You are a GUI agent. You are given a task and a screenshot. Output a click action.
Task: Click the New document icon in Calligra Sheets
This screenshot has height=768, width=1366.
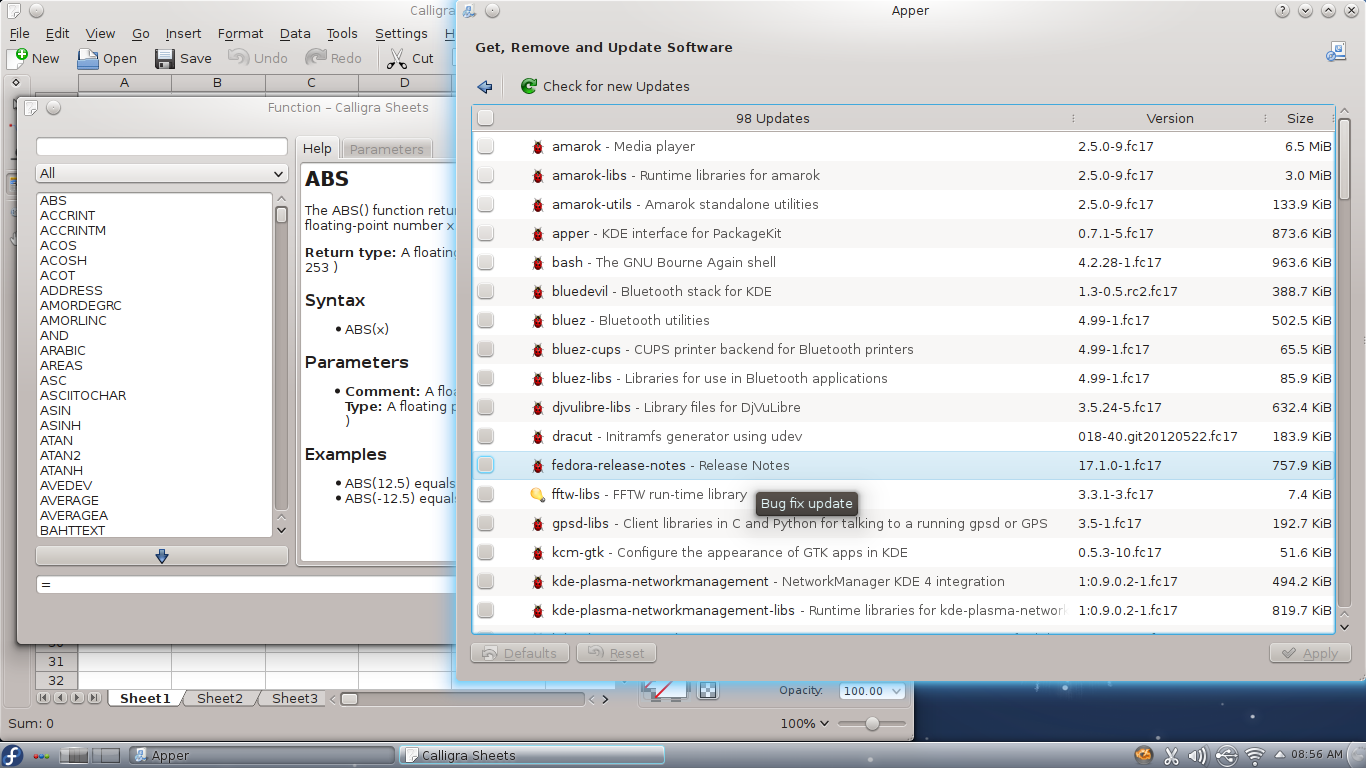point(17,59)
